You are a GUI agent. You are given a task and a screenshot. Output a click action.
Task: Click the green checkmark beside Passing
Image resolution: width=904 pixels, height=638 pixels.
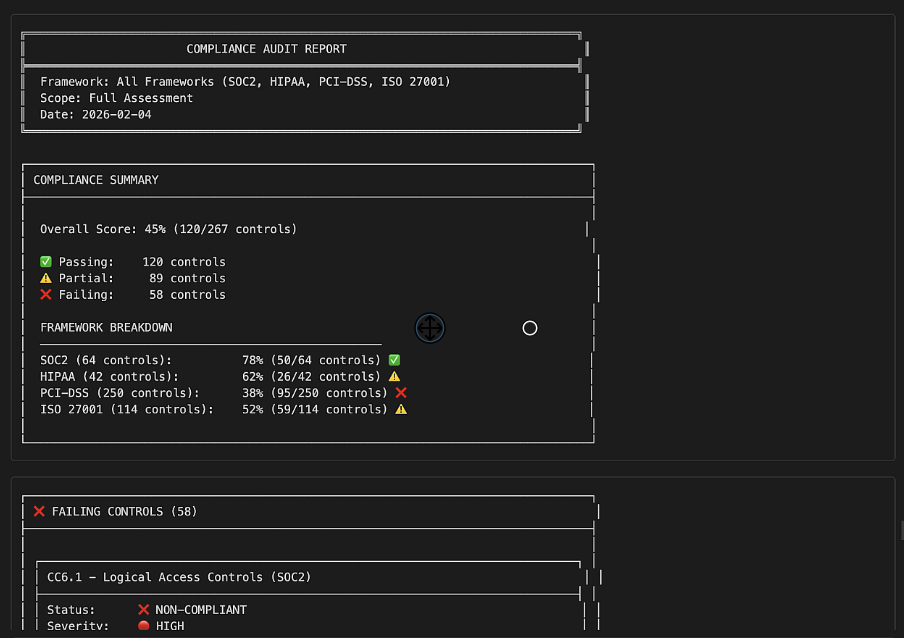[x=46, y=262]
